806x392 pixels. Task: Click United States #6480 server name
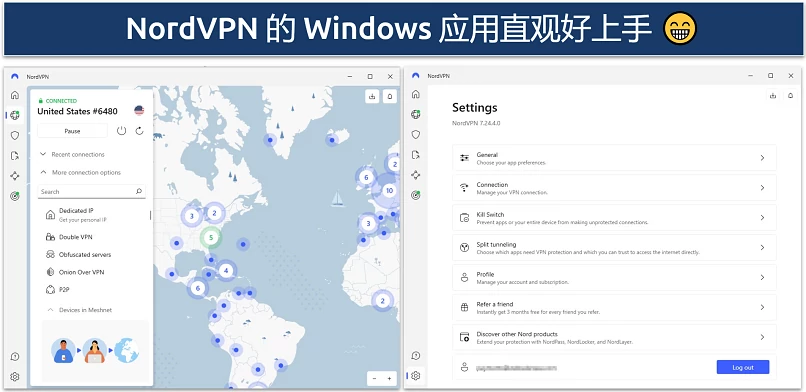pyautogui.click(x=77, y=111)
